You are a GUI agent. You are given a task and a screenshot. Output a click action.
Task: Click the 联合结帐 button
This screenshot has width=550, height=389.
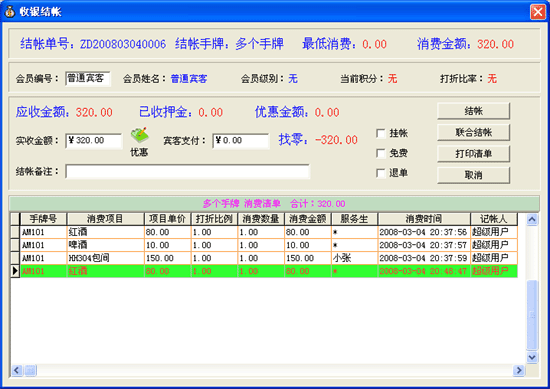[x=474, y=133]
